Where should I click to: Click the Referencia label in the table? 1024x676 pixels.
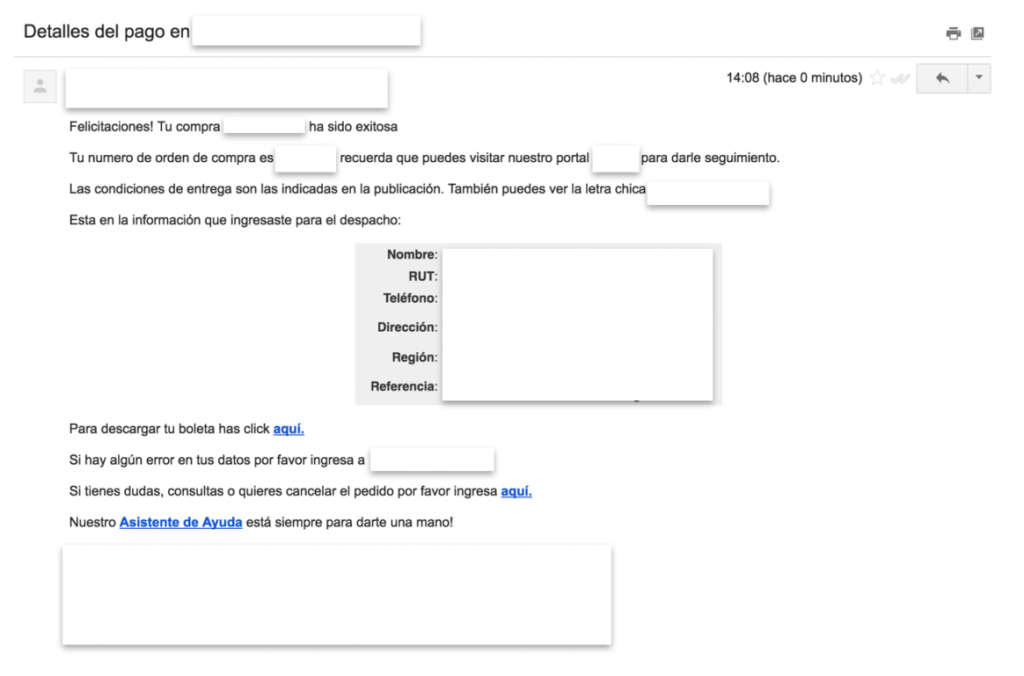(x=404, y=386)
